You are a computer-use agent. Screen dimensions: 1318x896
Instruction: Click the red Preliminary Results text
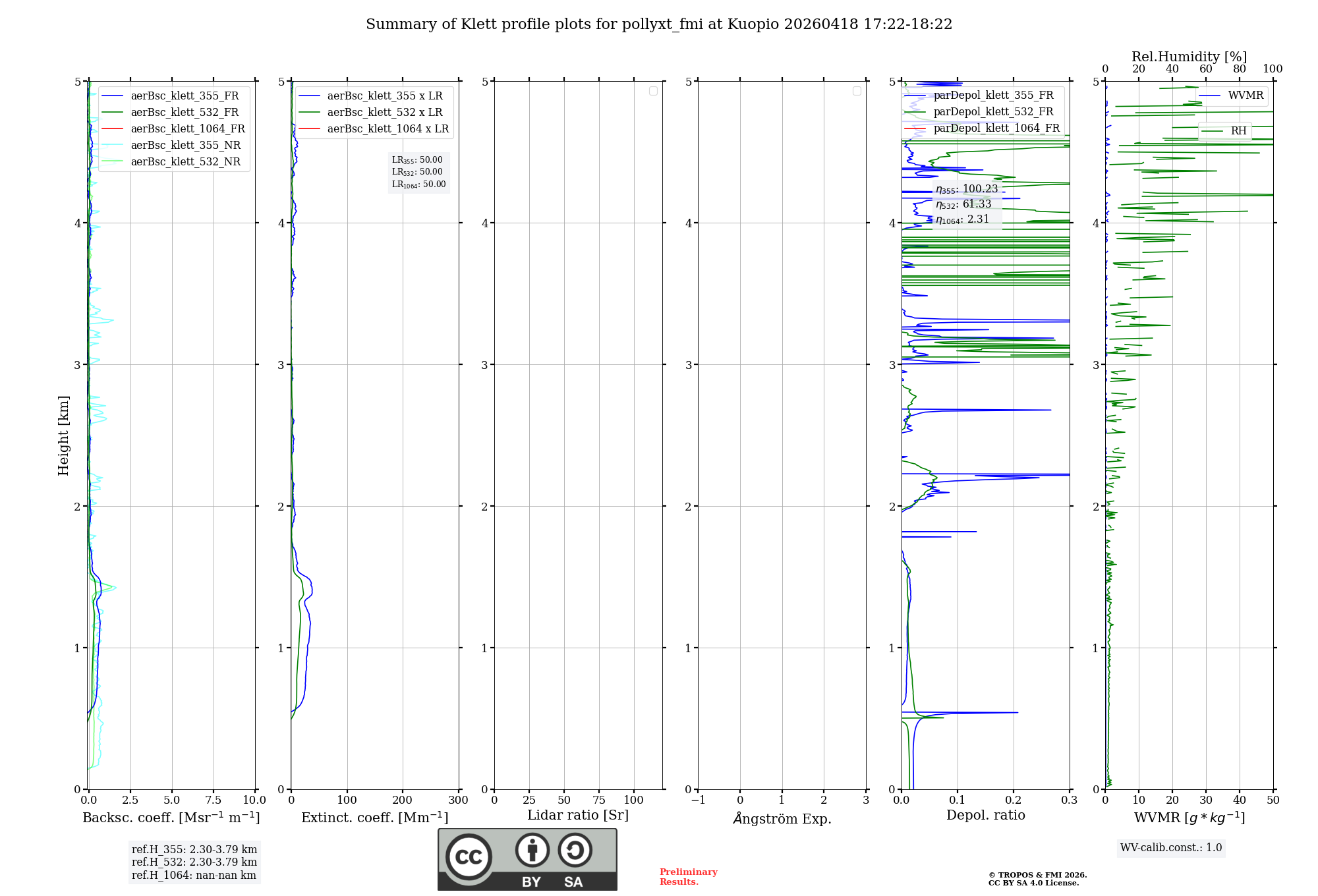[688, 877]
